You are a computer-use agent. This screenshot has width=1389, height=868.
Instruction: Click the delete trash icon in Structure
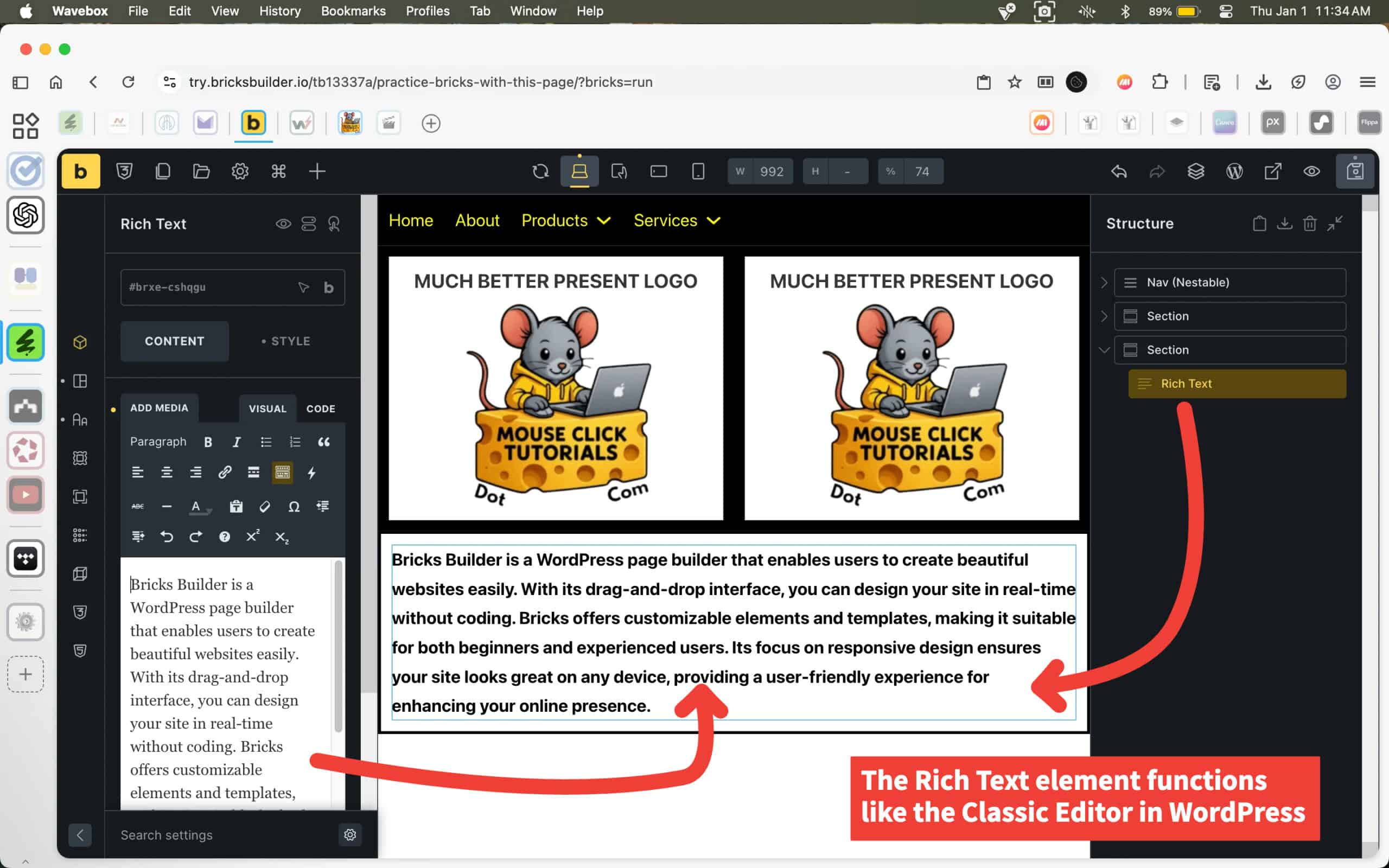[x=1309, y=224]
